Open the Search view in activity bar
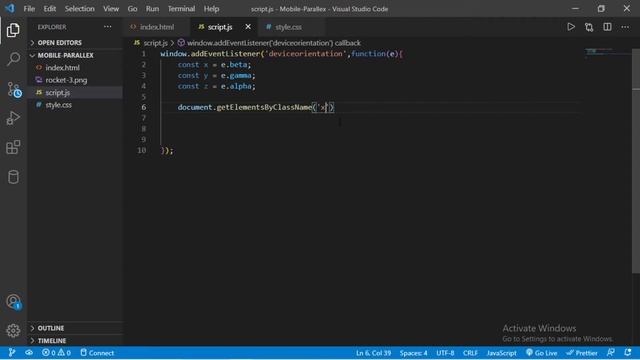Image resolution: width=640 pixels, height=360 pixels. pyautogui.click(x=13, y=59)
